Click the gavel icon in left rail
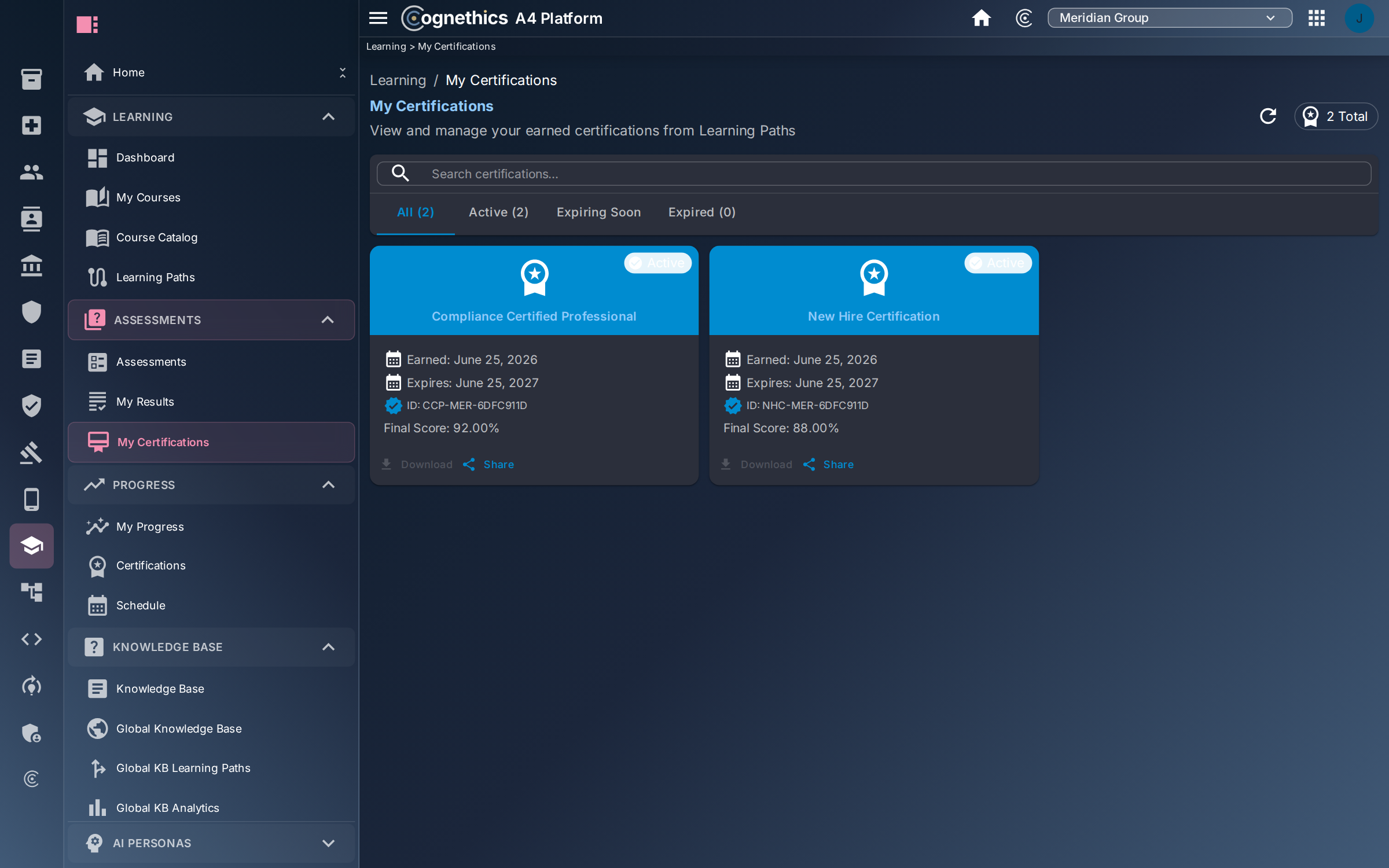This screenshot has width=1389, height=868. tap(32, 453)
